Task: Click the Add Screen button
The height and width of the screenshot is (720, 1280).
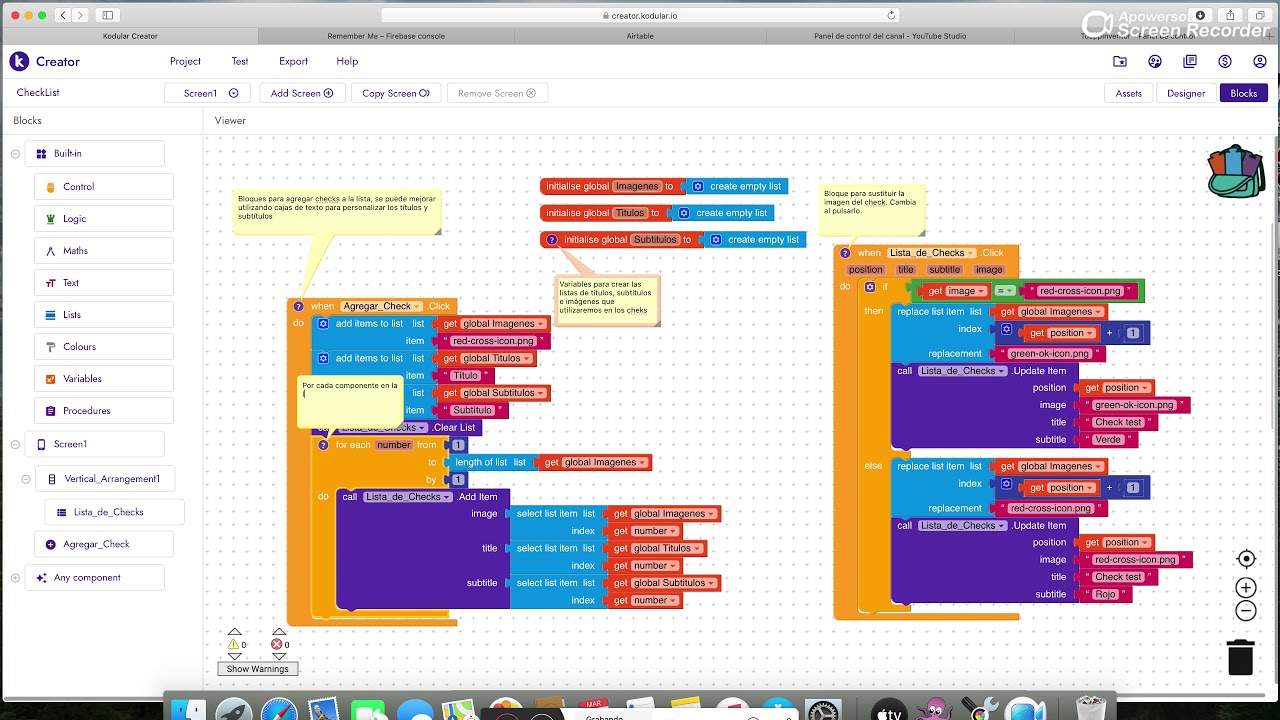Action: [x=301, y=92]
